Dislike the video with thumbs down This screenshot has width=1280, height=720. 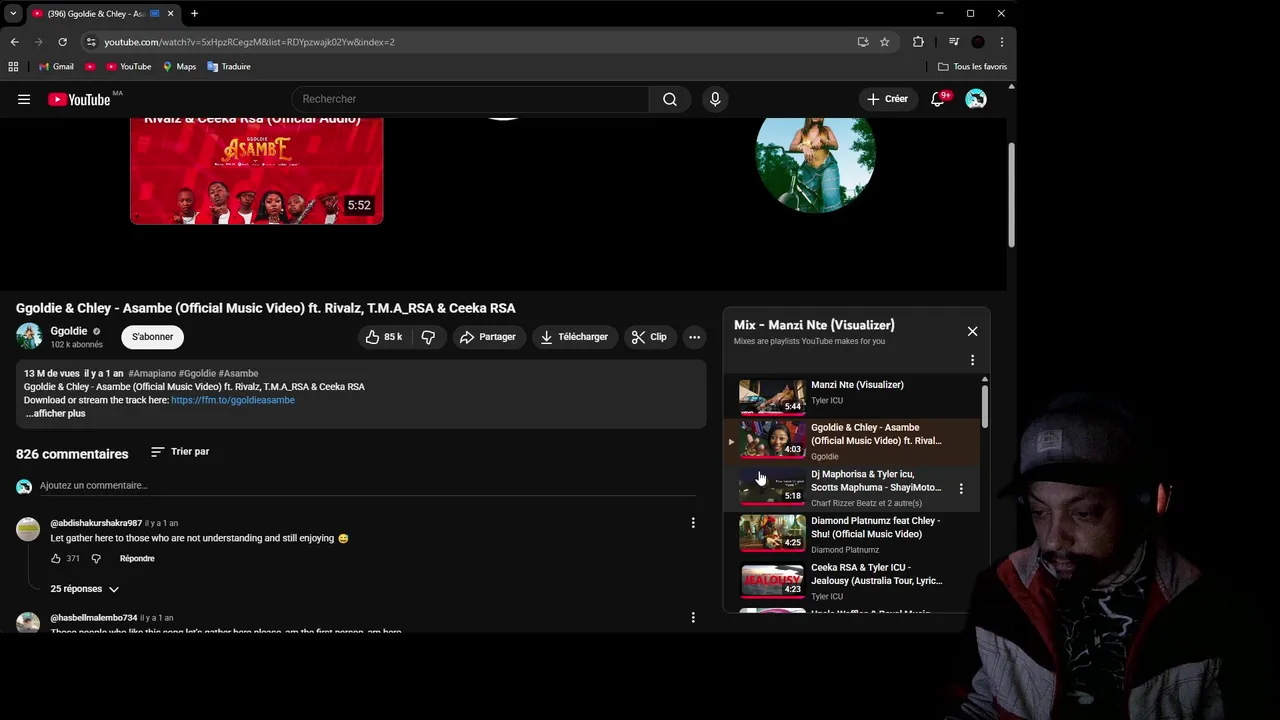pos(428,337)
